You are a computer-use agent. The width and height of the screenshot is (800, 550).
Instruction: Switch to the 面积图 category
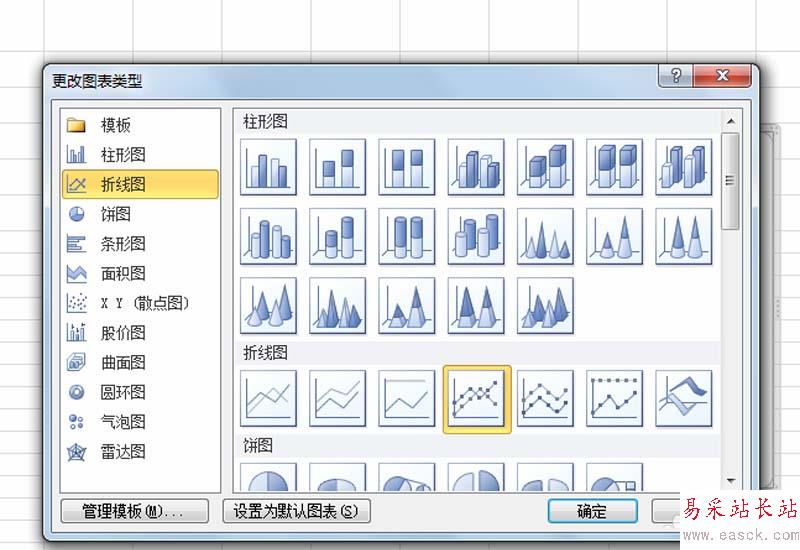point(140,273)
